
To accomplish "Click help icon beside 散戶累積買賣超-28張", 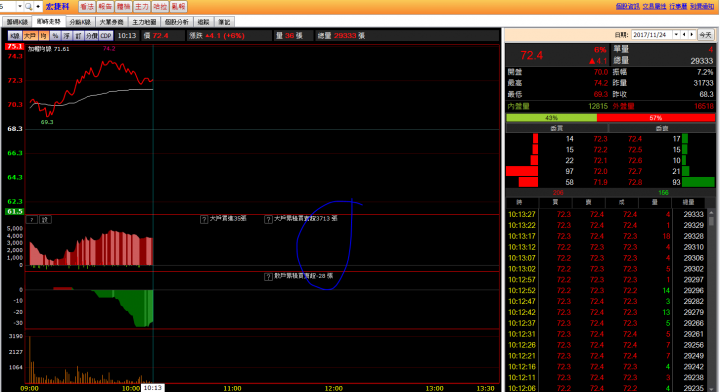I will [x=268, y=277].
